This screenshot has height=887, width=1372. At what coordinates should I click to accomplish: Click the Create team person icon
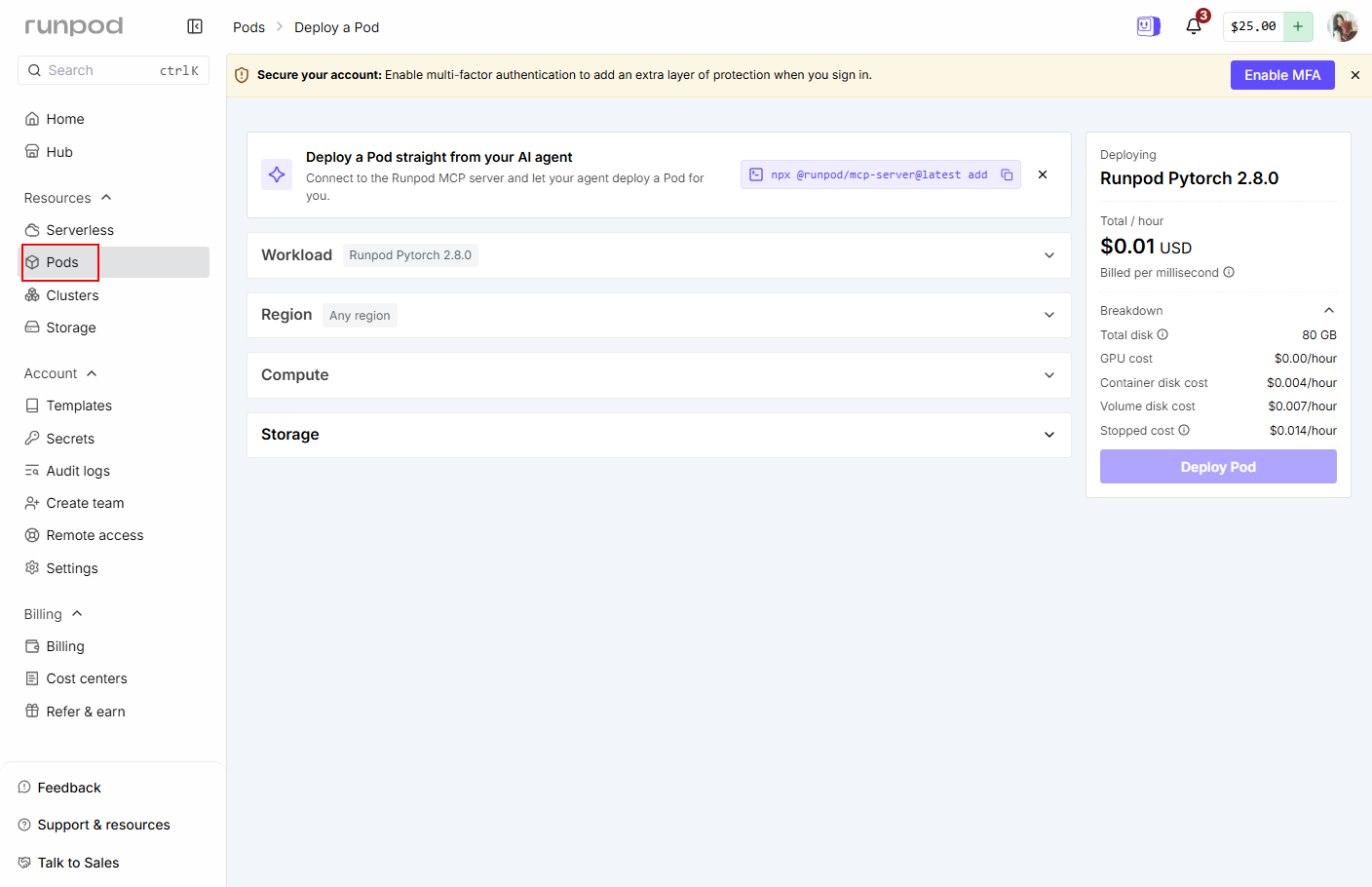click(x=32, y=503)
